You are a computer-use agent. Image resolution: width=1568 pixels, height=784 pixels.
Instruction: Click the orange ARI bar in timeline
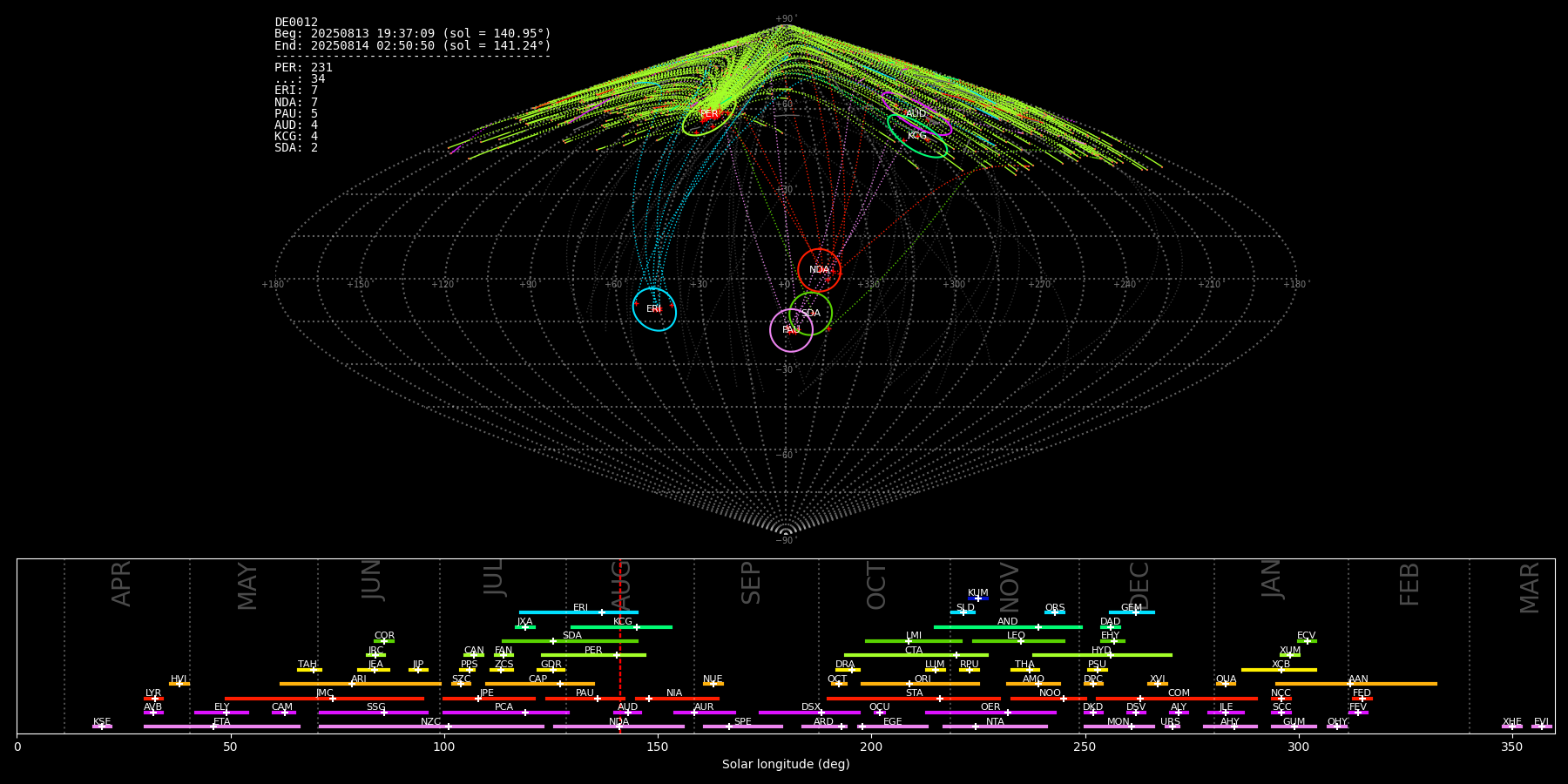[361, 684]
